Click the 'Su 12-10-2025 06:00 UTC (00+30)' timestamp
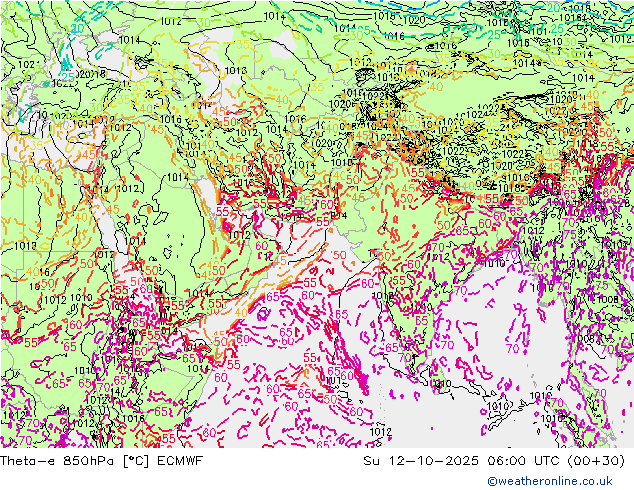Screen dimensions: 634x490 (494, 461)
